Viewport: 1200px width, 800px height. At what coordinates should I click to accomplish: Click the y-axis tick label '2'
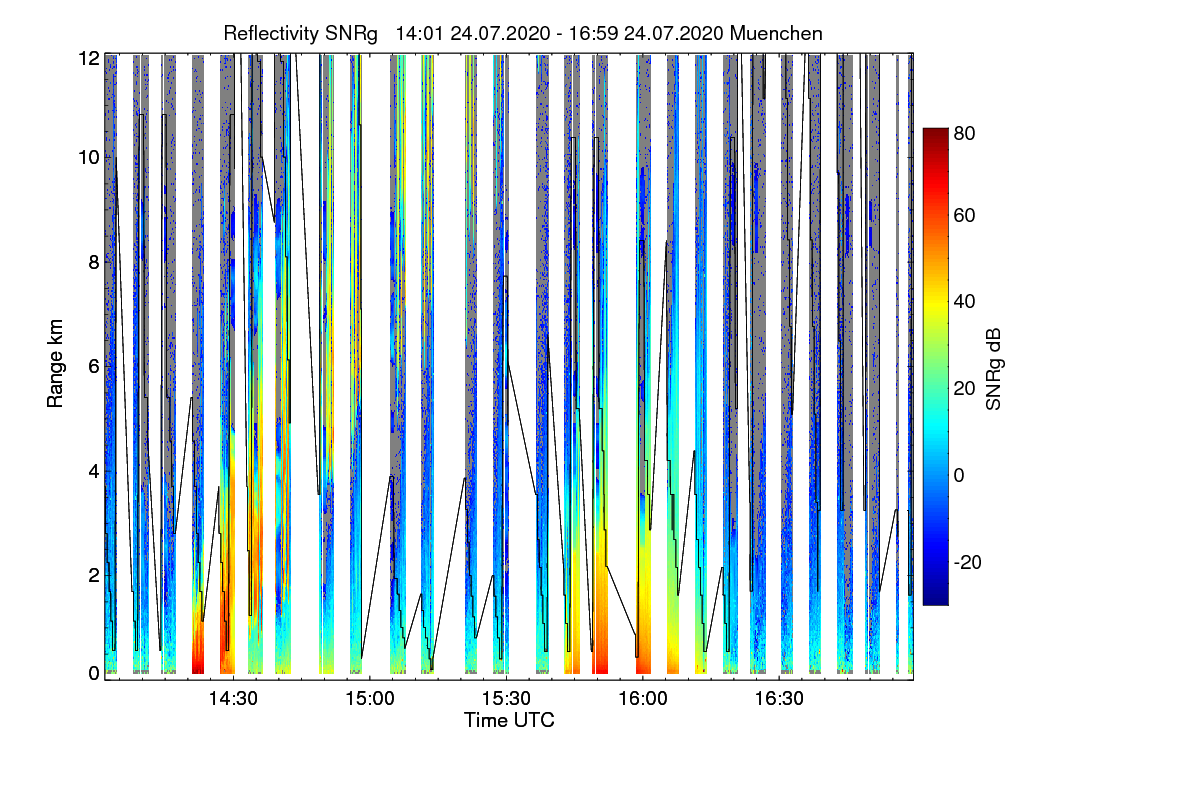[x=93, y=574]
